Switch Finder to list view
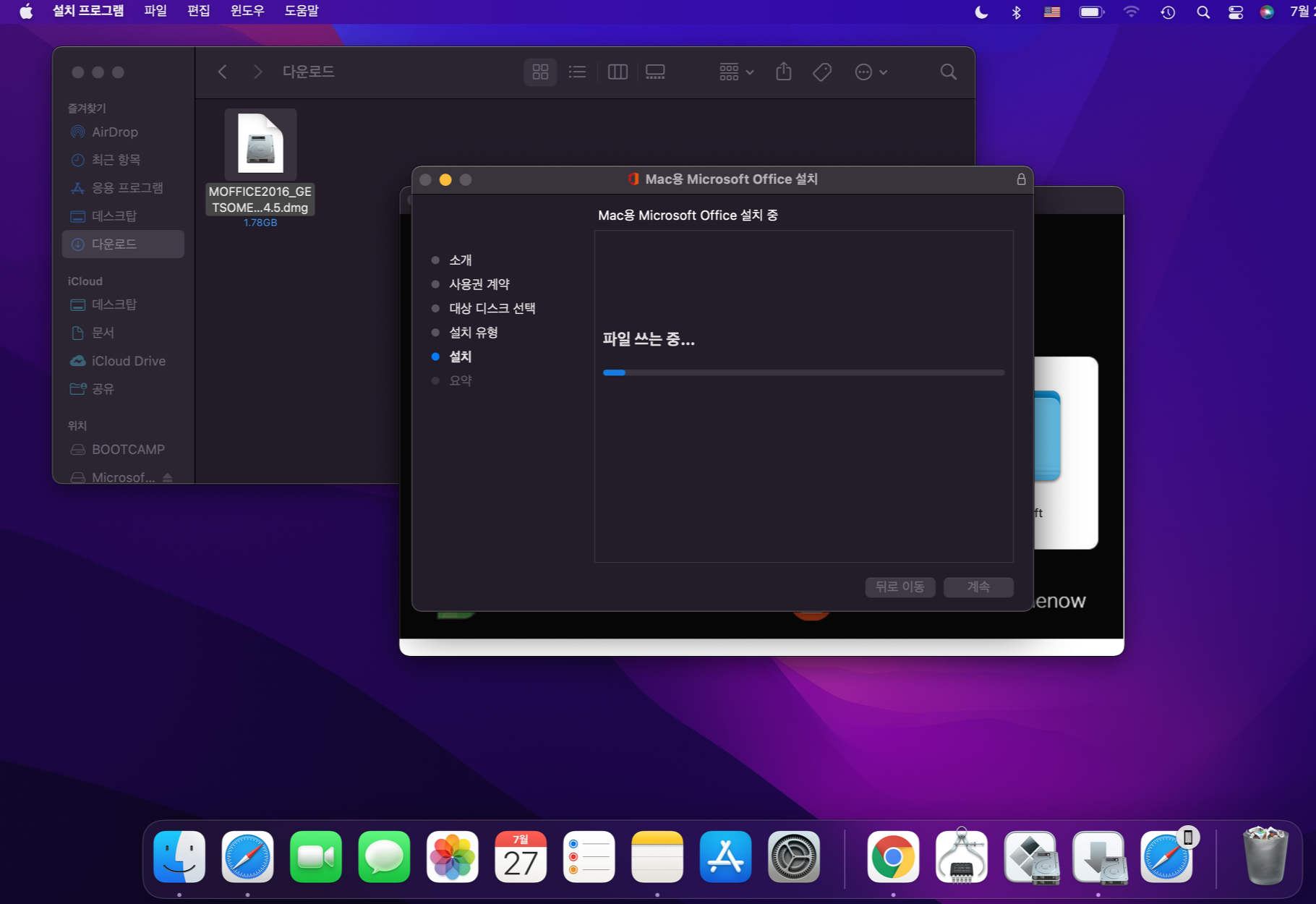This screenshot has height=904, width=1316. click(577, 72)
